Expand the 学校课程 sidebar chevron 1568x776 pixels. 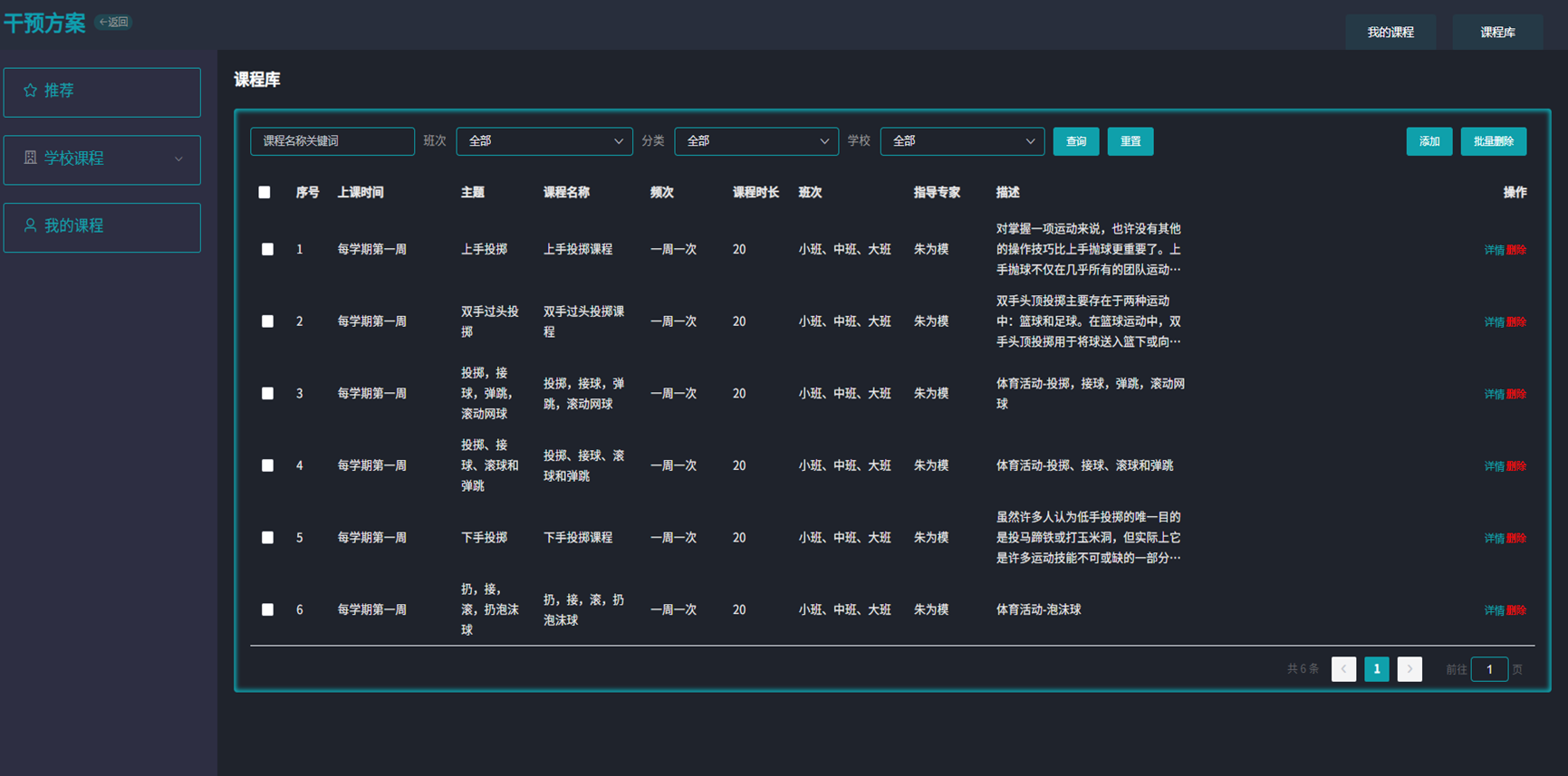tap(178, 159)
